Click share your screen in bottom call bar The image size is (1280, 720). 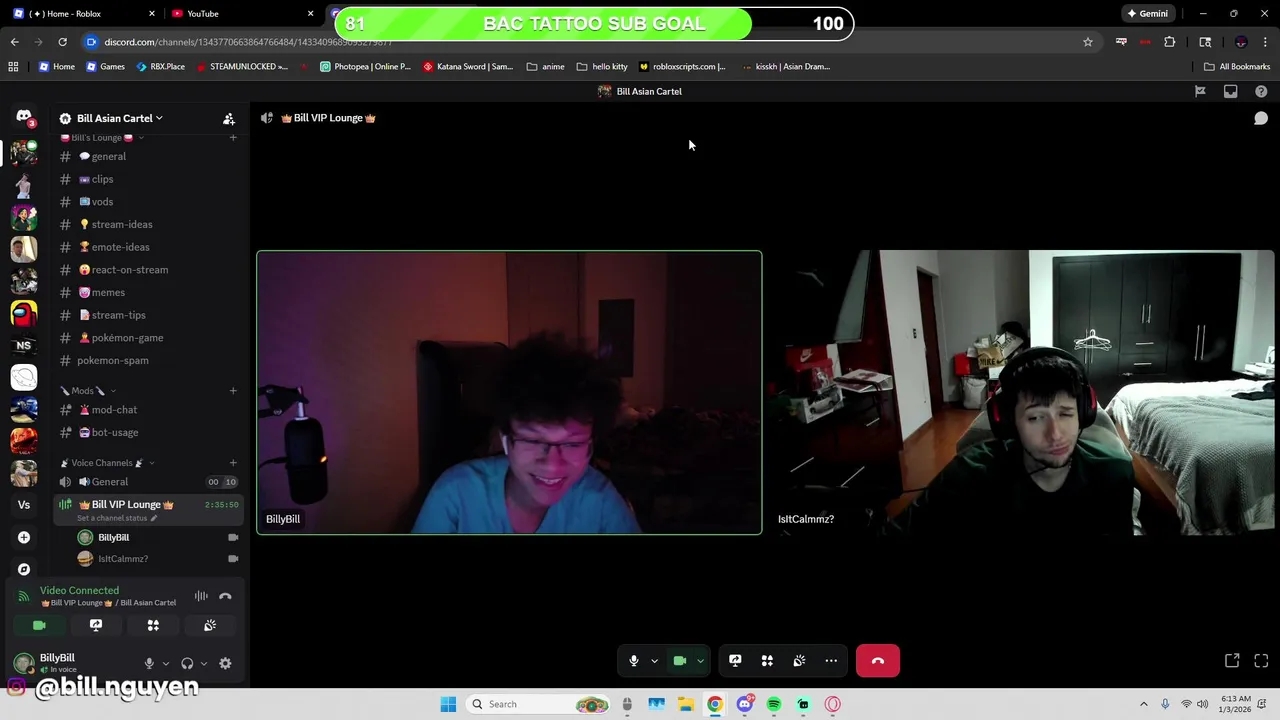pos(735,661)
